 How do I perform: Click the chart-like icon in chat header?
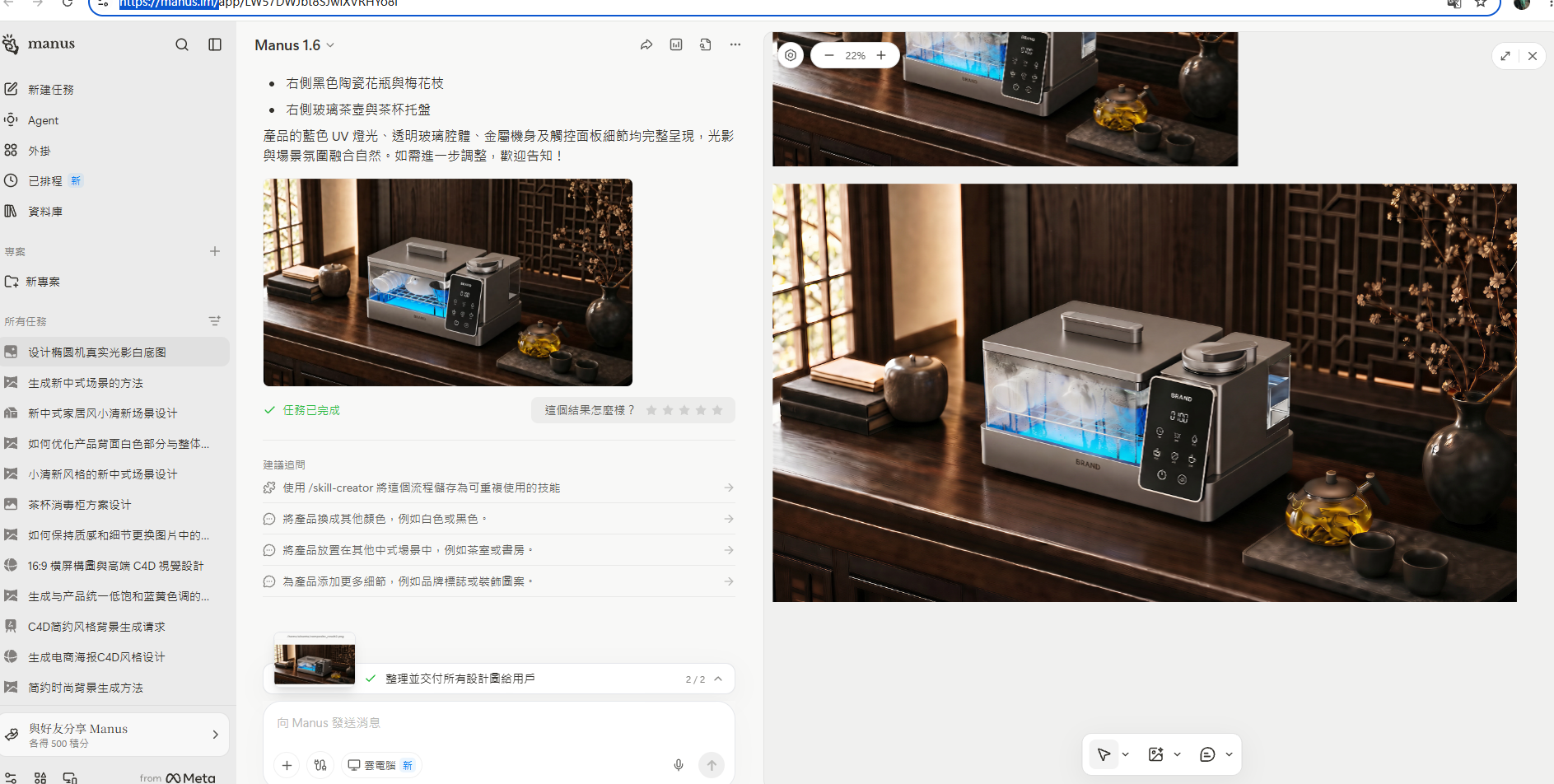coord(676,44)
